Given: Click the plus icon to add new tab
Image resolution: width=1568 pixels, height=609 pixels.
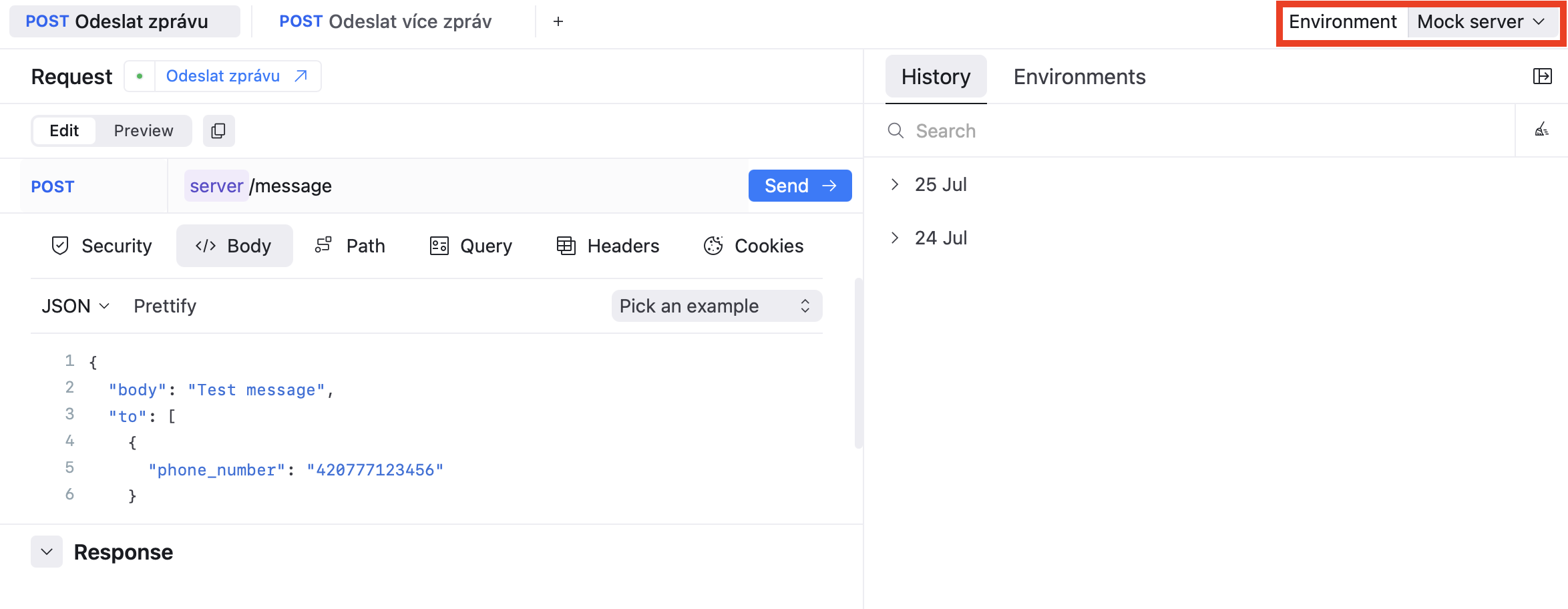Looking at the screenshot, I should pos(558,21).
